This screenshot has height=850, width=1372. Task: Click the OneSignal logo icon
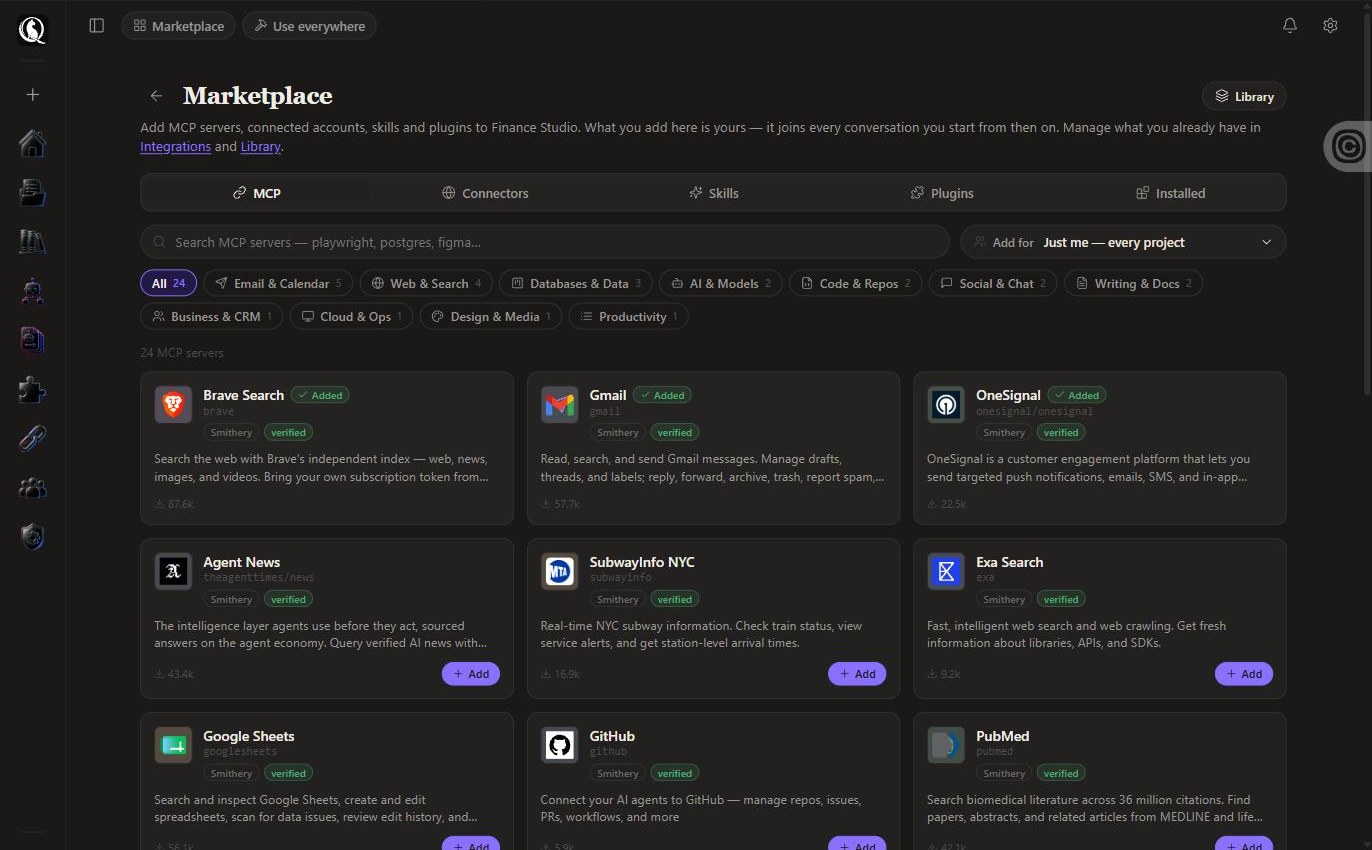point(946,405)
